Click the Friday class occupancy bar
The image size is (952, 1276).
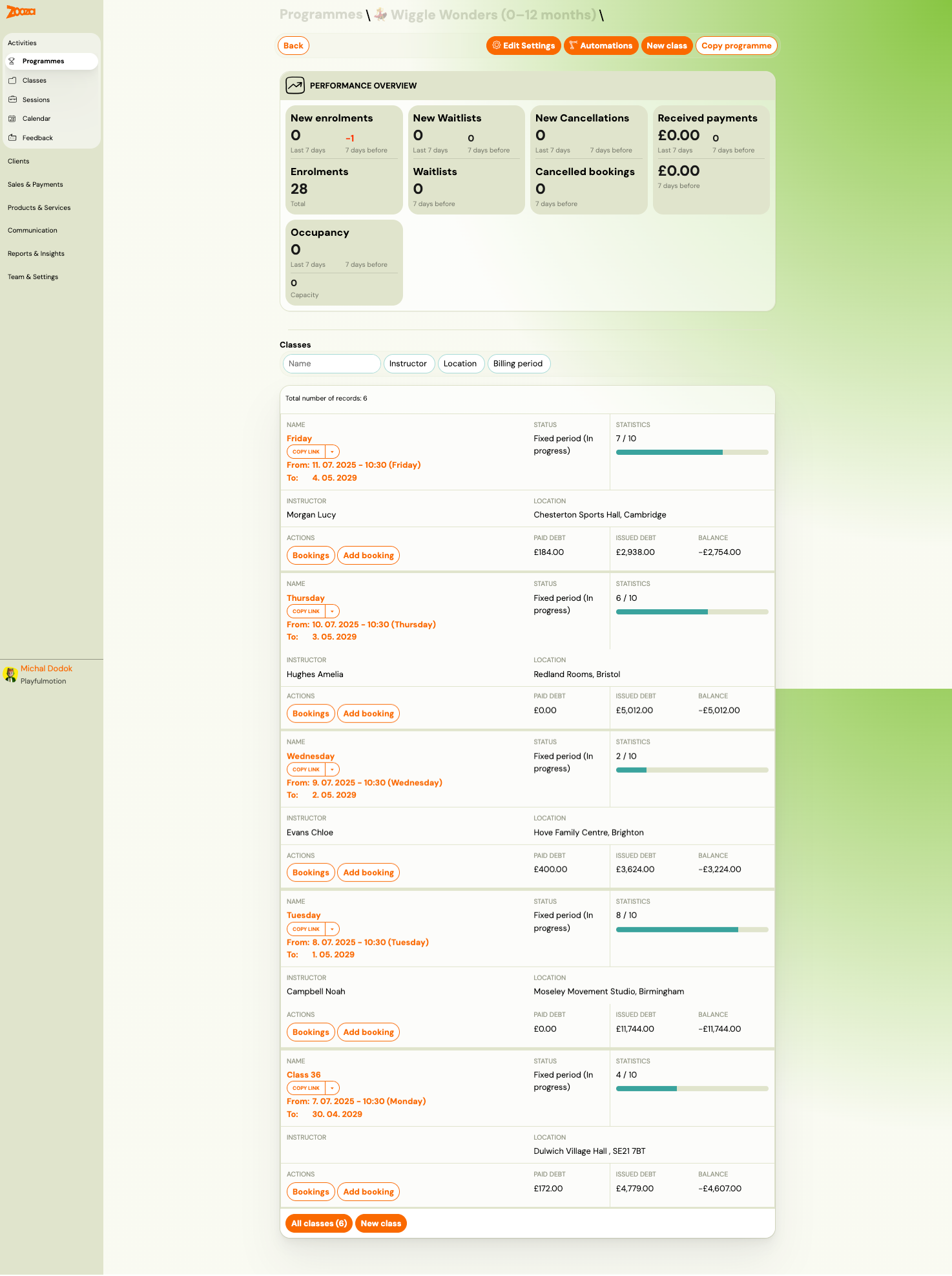(x=692, y=452)
